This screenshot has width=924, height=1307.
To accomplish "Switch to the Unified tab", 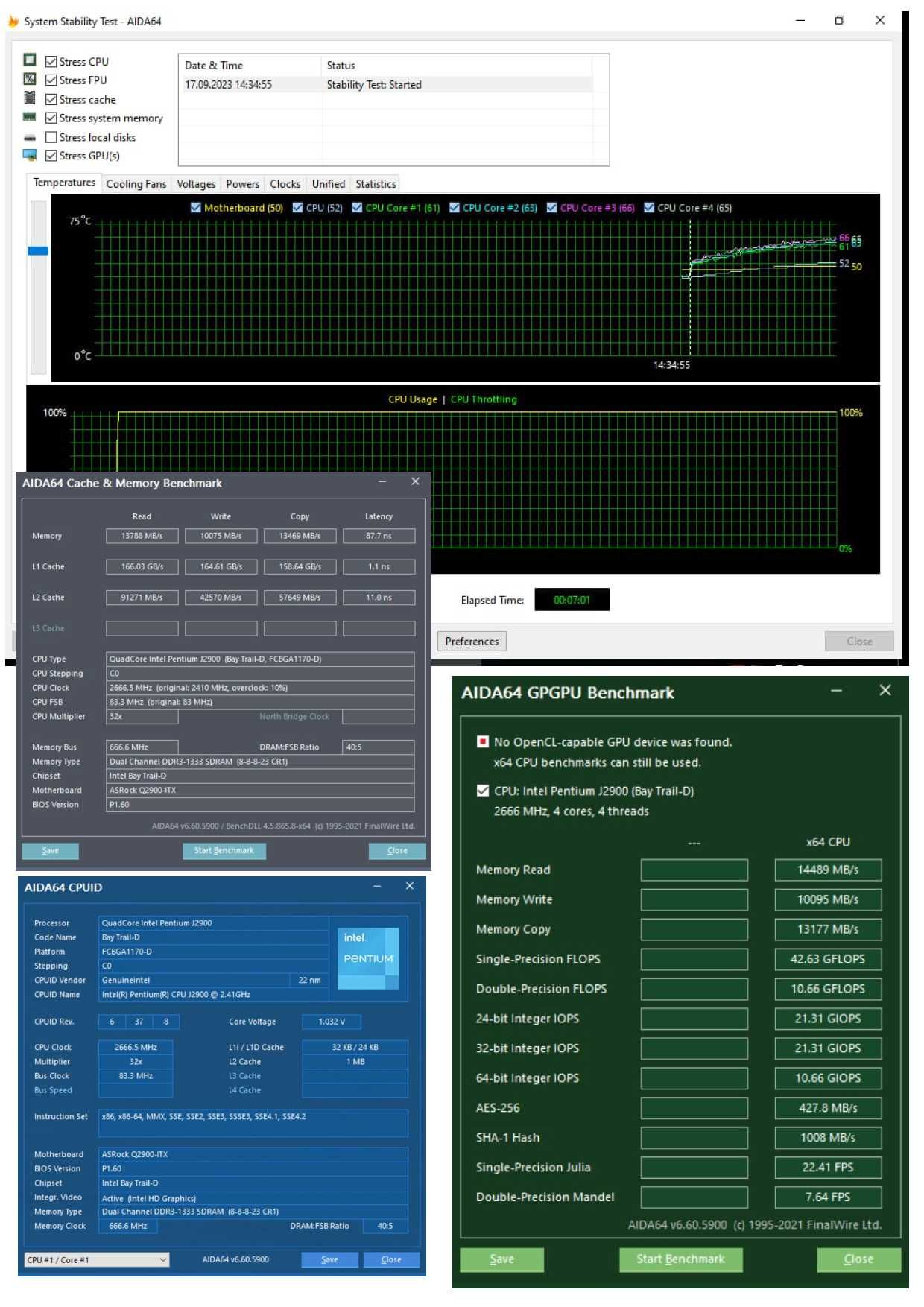I will click(329, 184).
